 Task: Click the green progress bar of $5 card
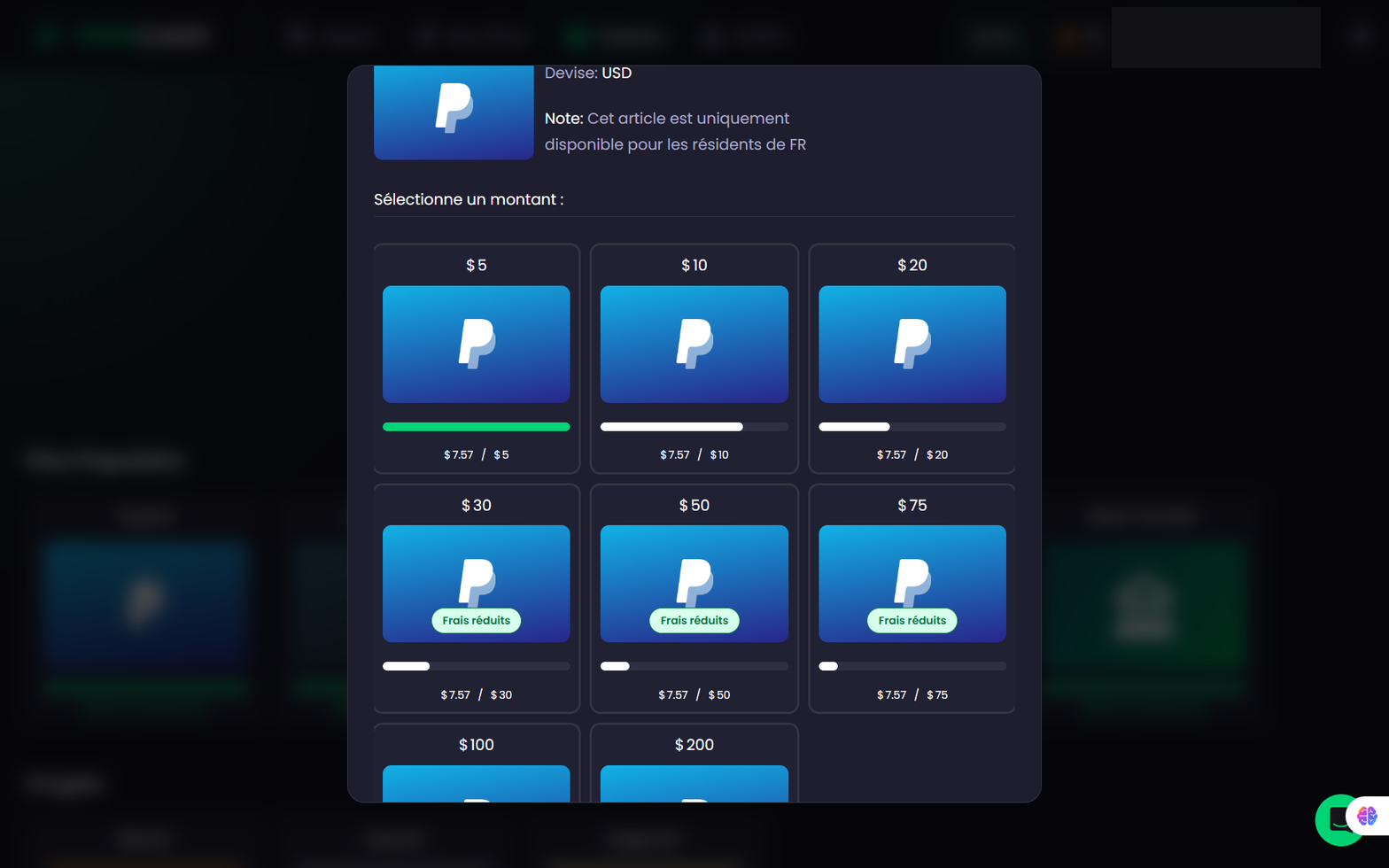476,427
